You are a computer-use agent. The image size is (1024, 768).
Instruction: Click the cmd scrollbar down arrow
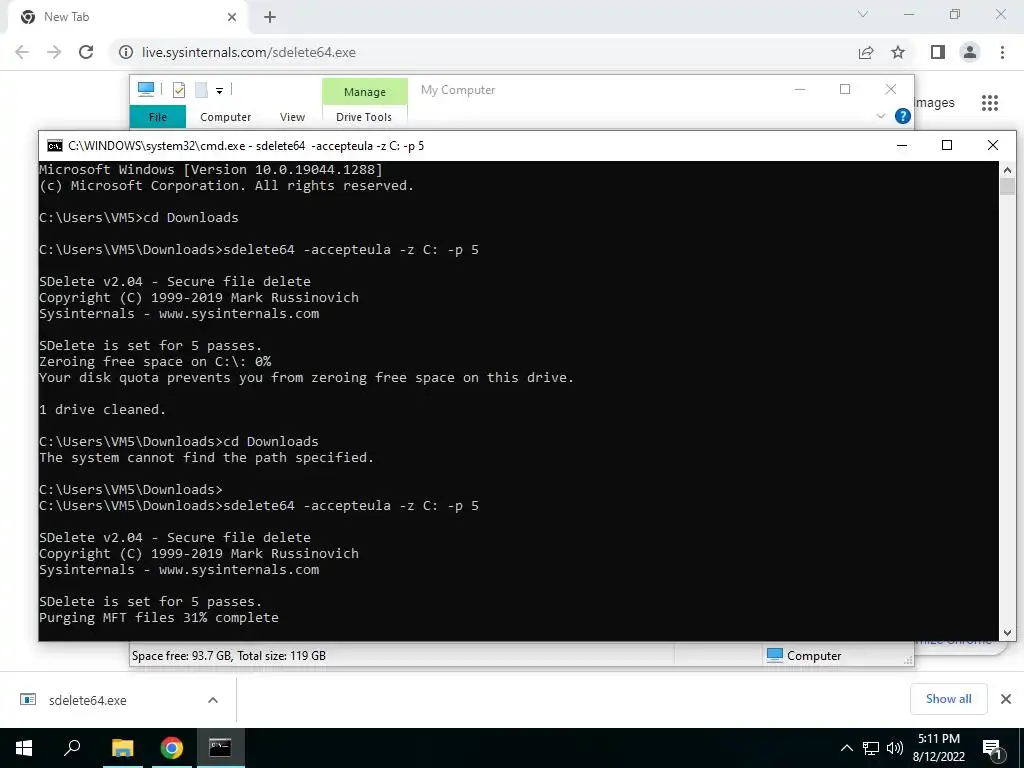pyautogui.click(x=1007, y=632)
